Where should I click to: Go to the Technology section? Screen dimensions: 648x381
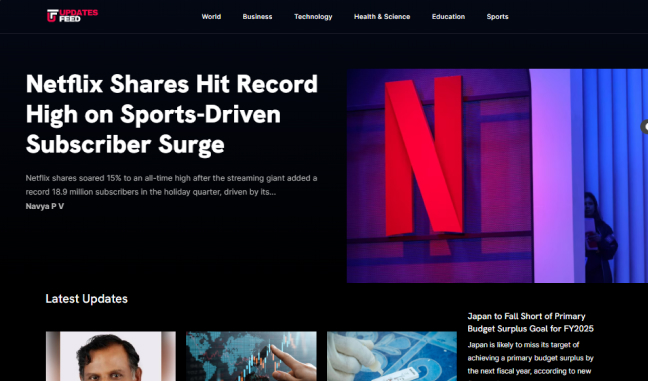click(313, 17)
